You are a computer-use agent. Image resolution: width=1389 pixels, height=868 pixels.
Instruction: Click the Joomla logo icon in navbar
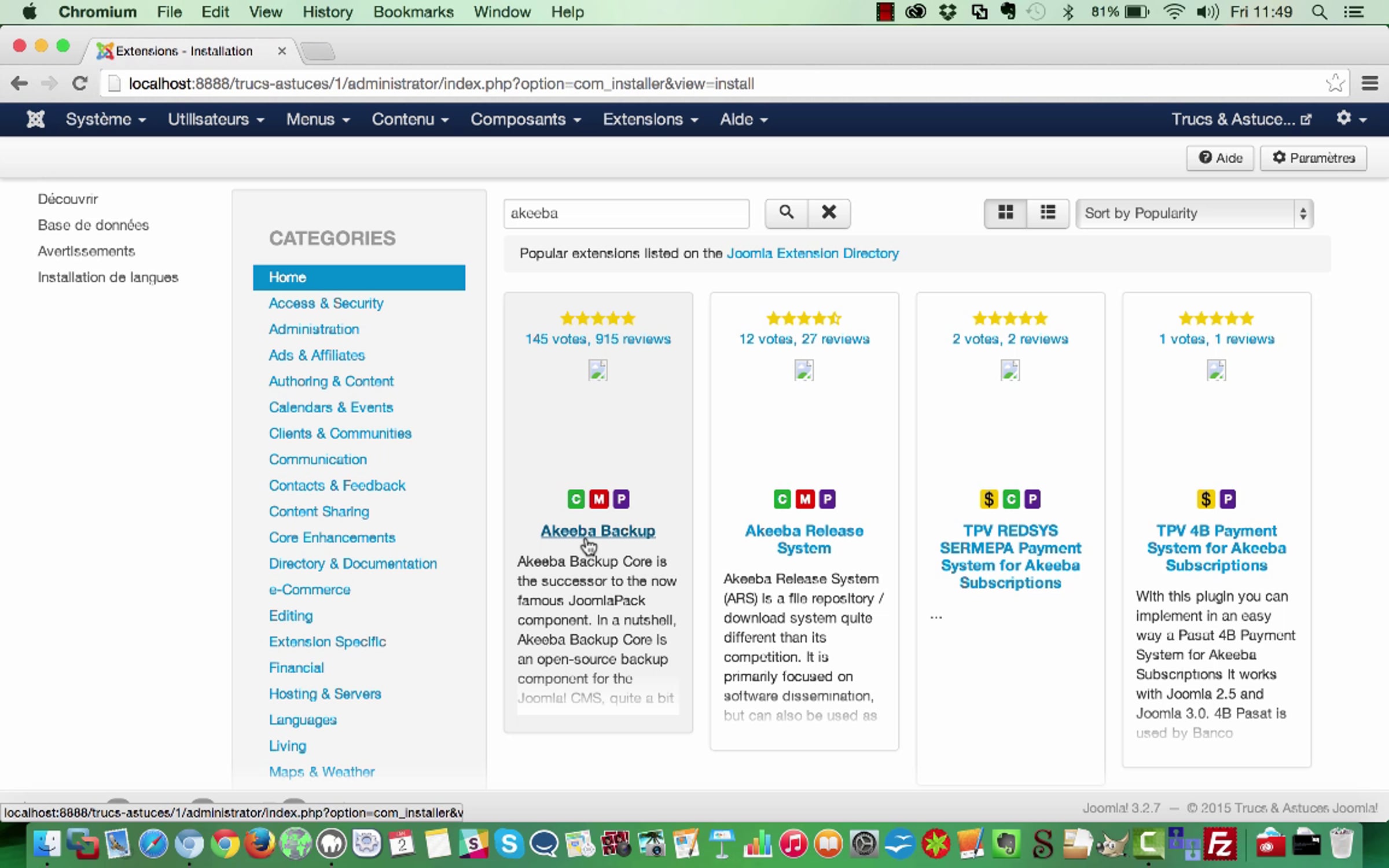pyautogui.click(x=35, y=119)
